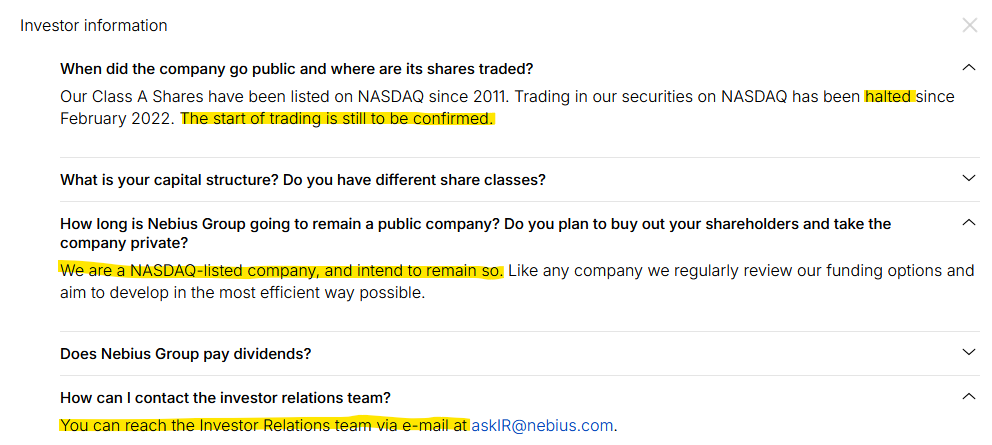Click the highlighted word 'halted'
The width and height of the screenshot is (992, 445).
pyautogui.click(x=888, y=97)
